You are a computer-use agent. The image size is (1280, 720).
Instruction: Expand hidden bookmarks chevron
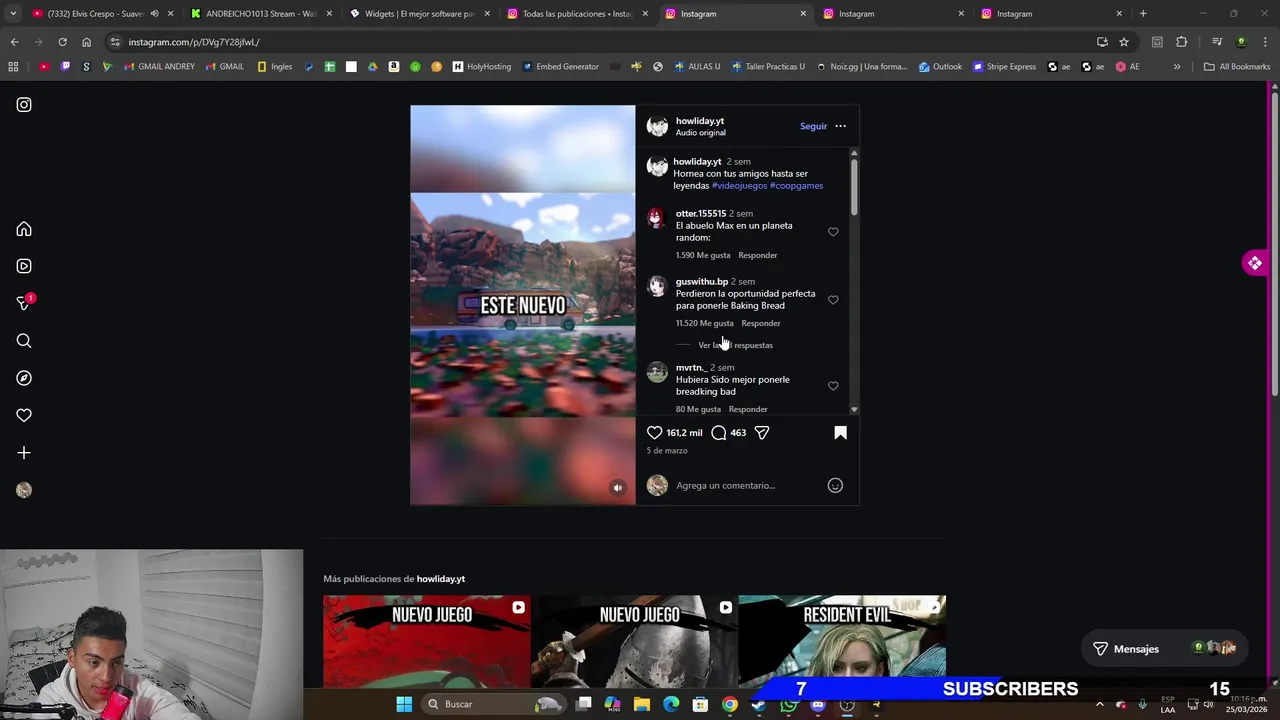pos(1177,67)
